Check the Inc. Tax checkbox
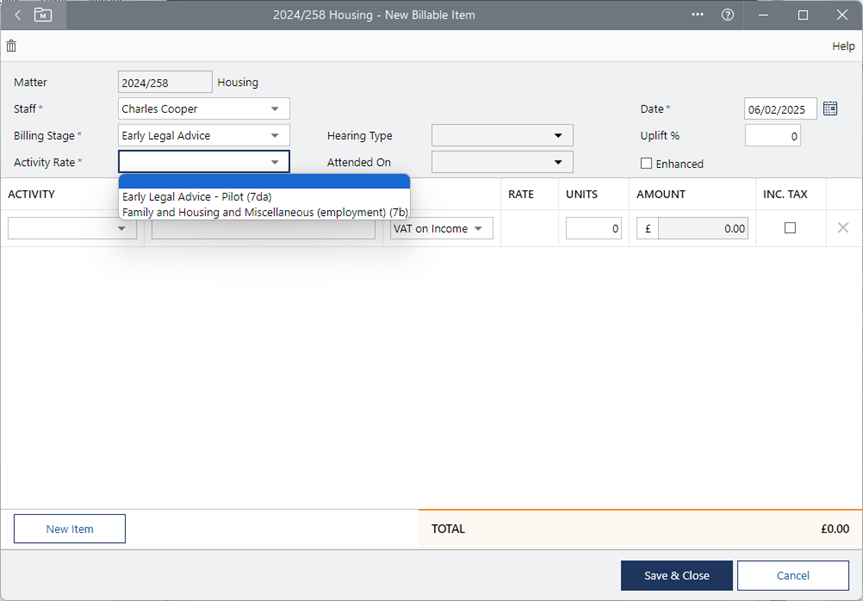The height and width of the screenshot is (601, 863). (x=790, y=228)
